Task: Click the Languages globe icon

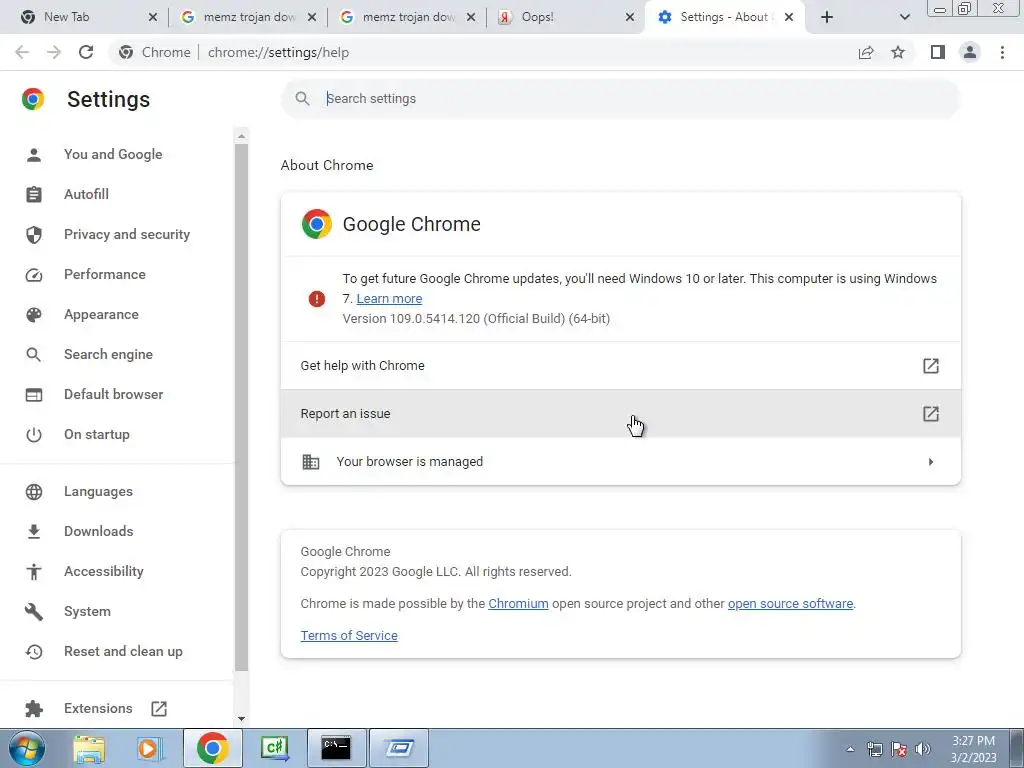Action: [34, 491]
